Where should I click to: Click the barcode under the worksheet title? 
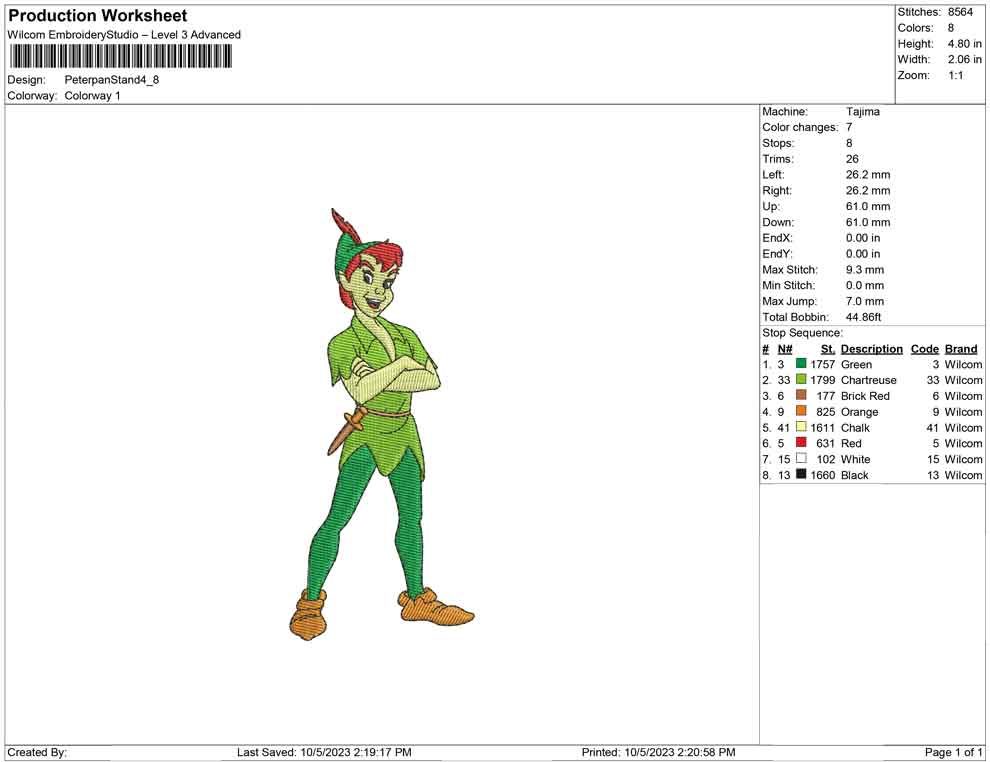click(119, 57)
